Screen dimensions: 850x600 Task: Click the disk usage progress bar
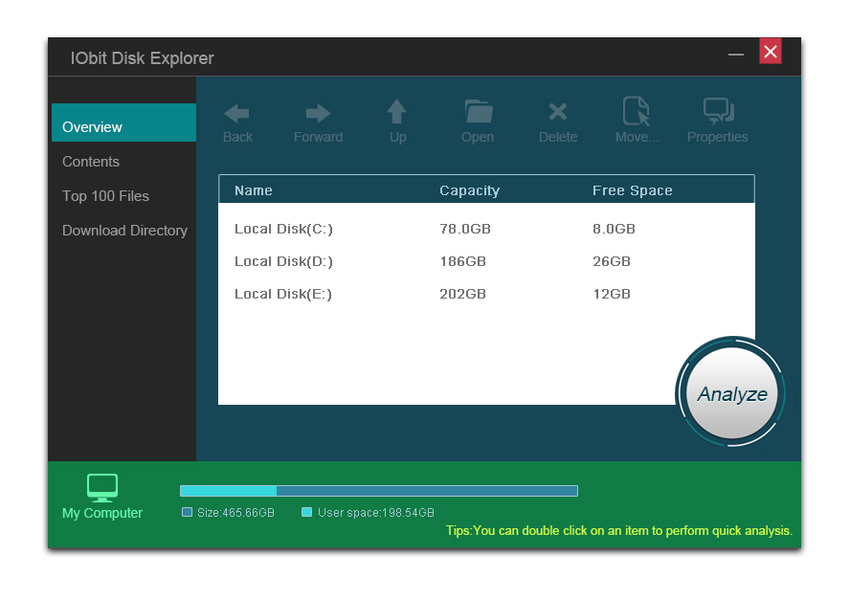[378, 491]
